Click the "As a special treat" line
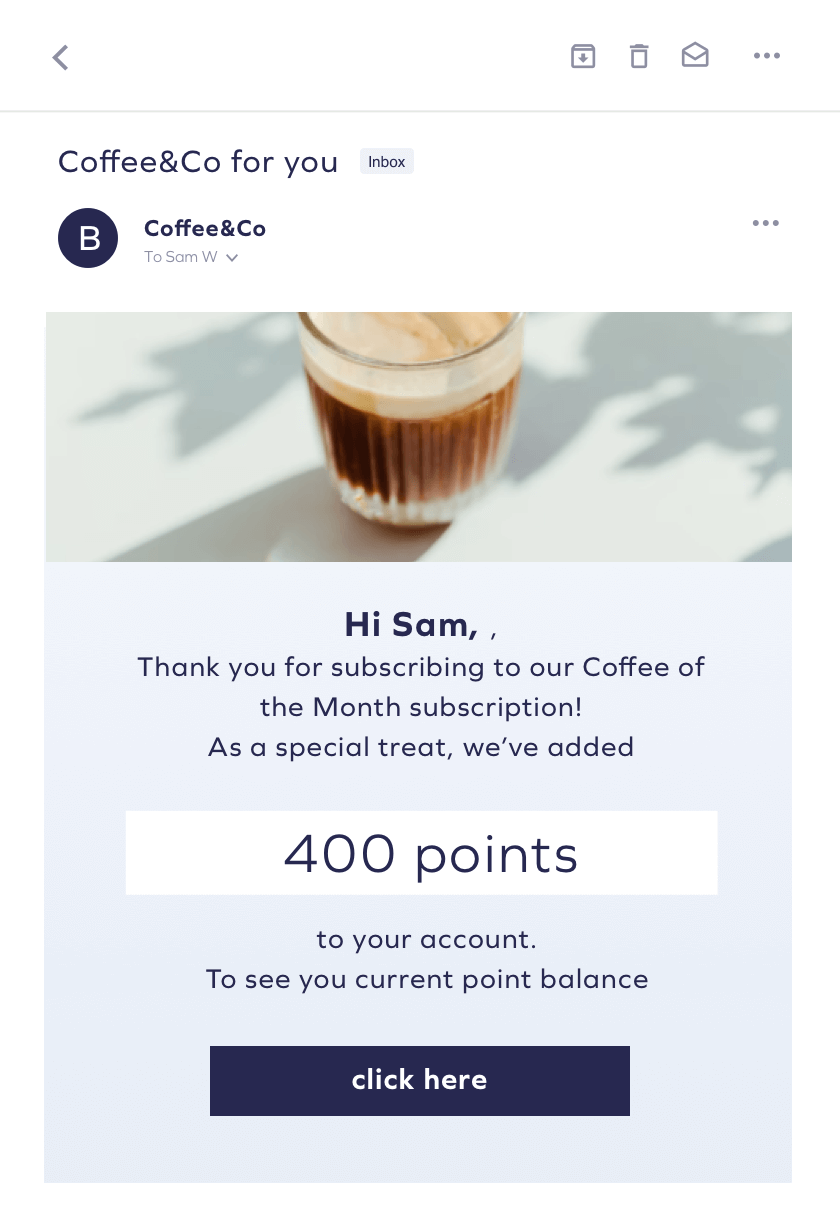 [x=421, y=747]
